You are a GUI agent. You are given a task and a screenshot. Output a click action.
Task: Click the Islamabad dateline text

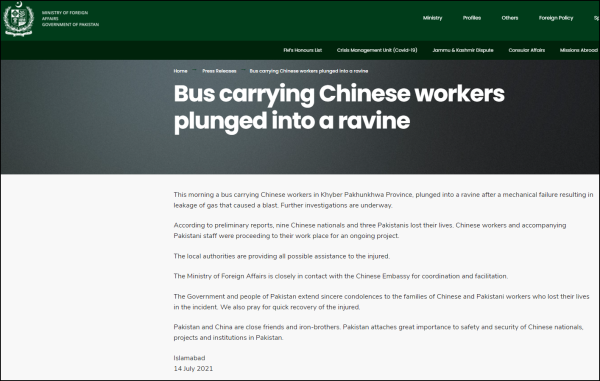point(189,358)
